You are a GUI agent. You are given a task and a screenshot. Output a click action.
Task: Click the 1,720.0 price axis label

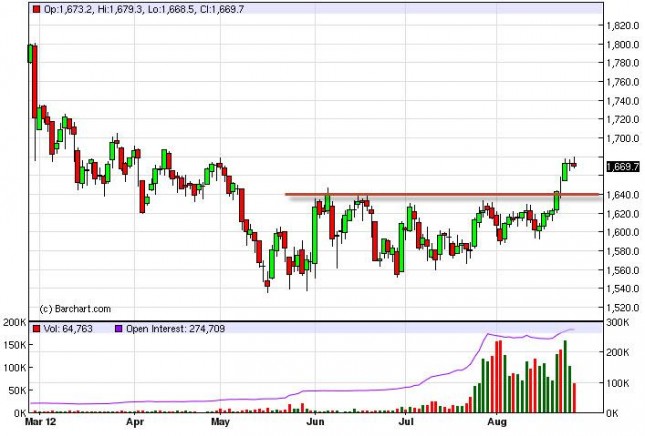[x=623, y=120]
